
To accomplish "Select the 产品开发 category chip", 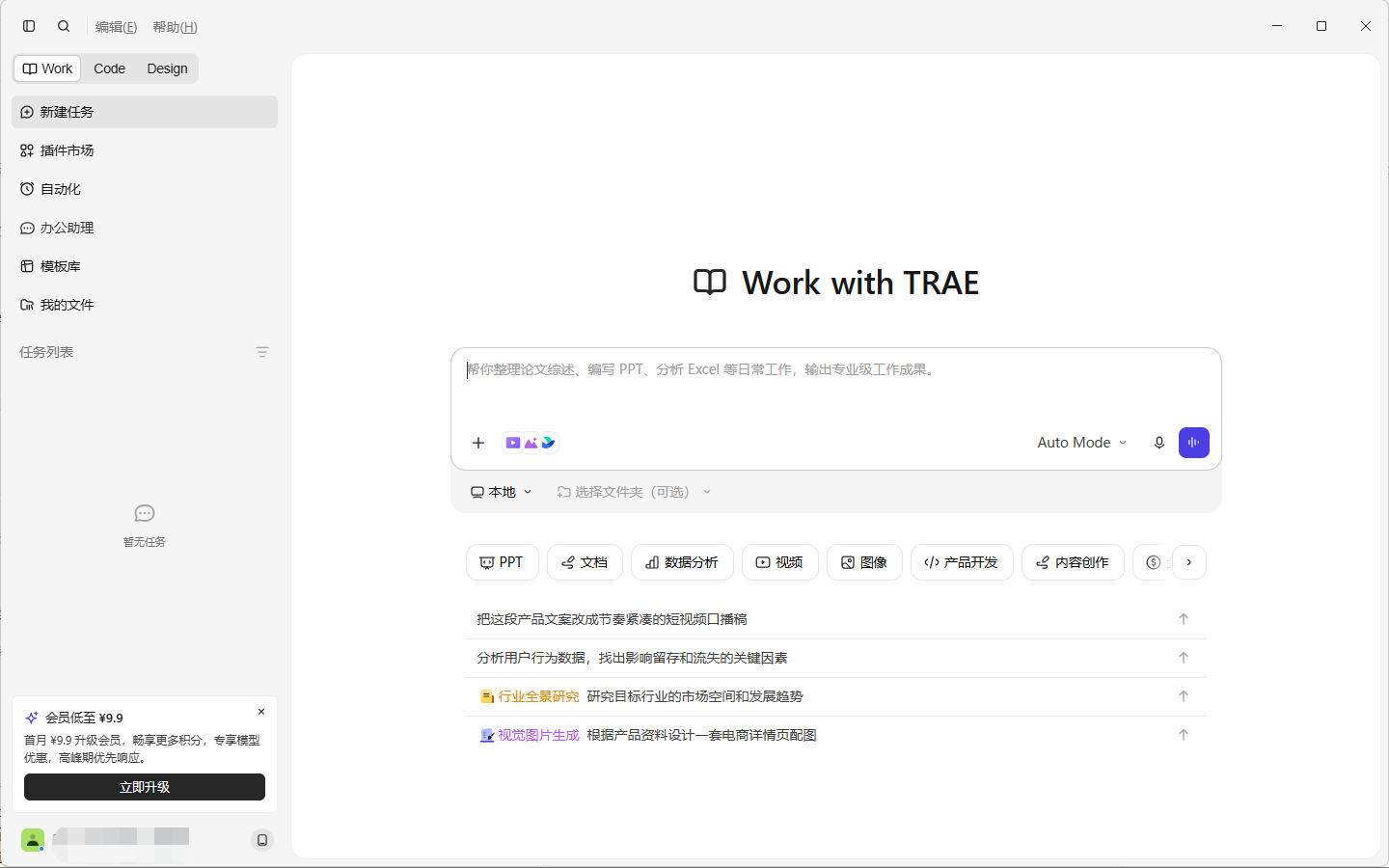I will pos(962,562).
